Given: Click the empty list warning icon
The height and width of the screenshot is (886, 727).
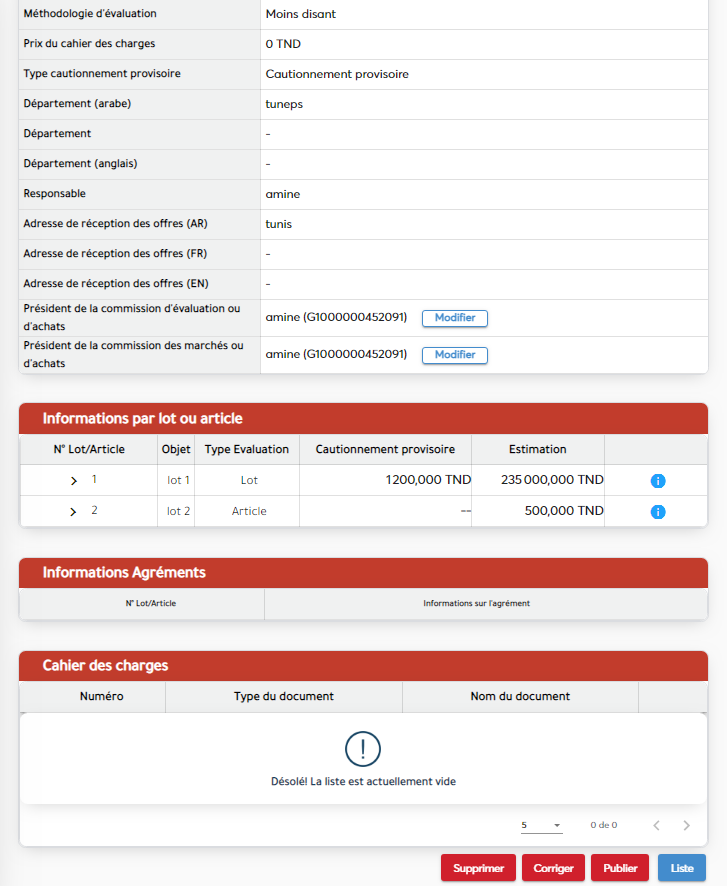Looking at the screenshot, I should (363, 748).
